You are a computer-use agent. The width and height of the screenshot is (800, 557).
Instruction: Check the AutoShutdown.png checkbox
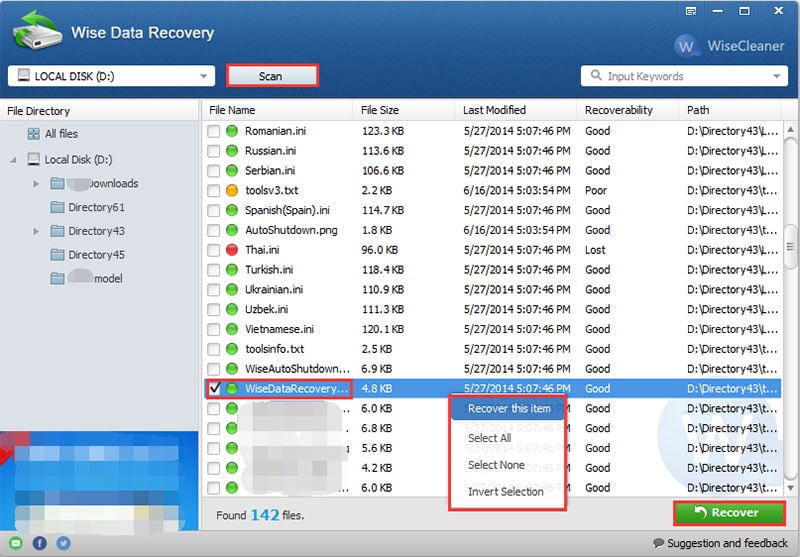213,231
